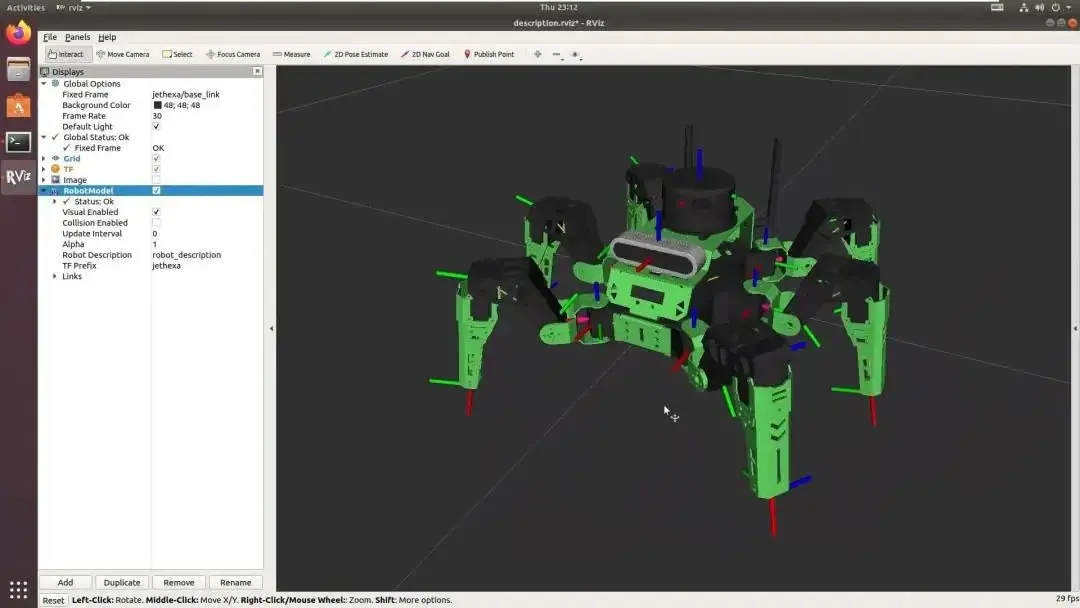Uncheck the Grid display checkbox

[x=156, y=159]
